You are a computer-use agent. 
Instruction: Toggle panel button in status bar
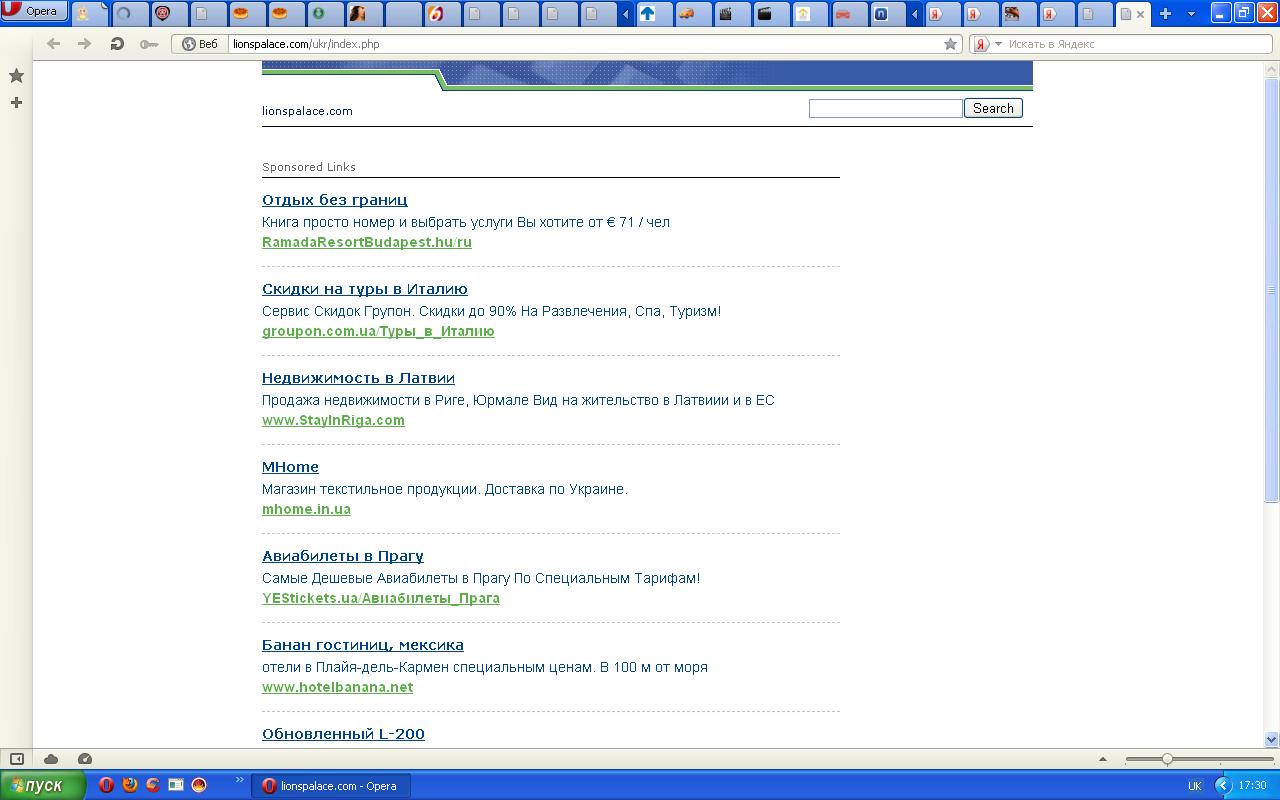(16, 759)
